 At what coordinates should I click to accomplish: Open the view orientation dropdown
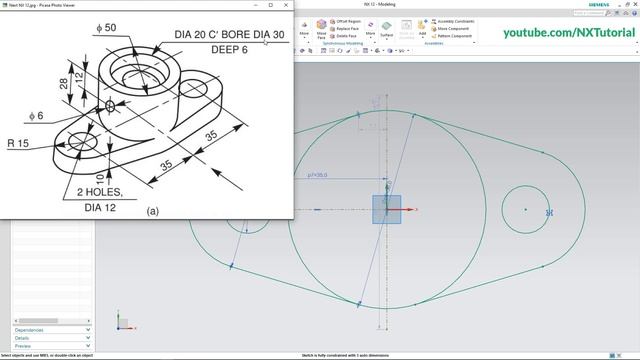[x=367, y=51]
